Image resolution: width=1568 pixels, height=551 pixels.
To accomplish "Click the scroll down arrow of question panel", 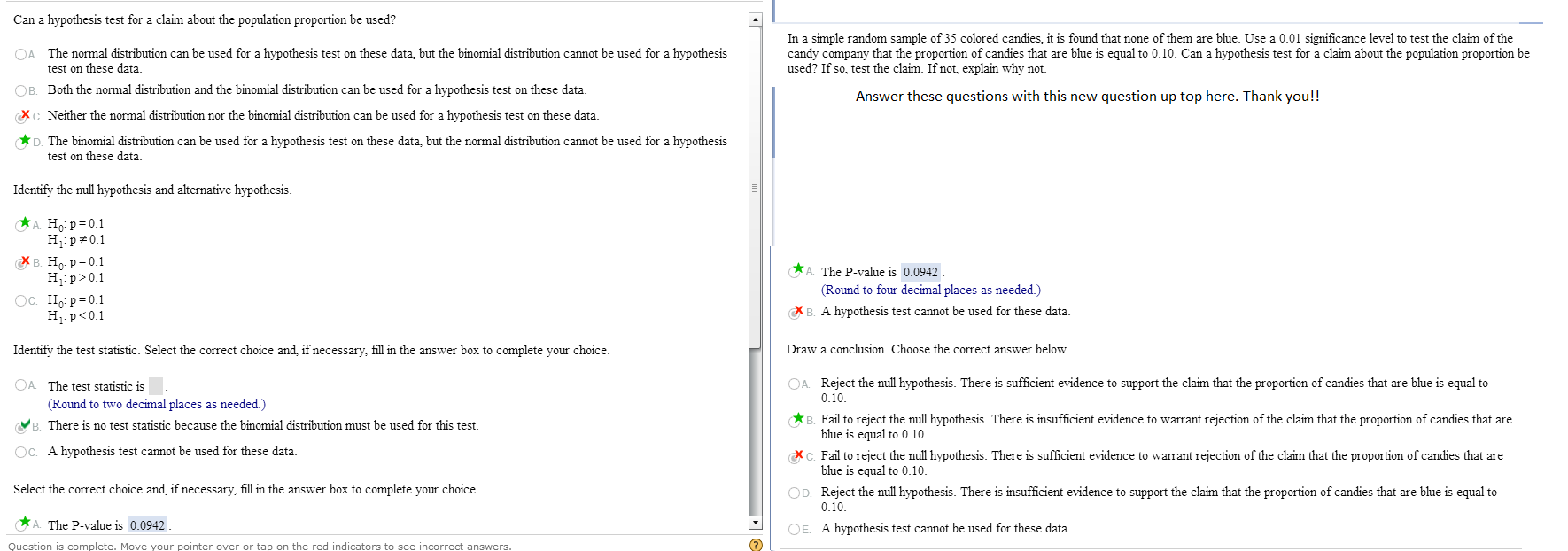I will click(755, 523).
